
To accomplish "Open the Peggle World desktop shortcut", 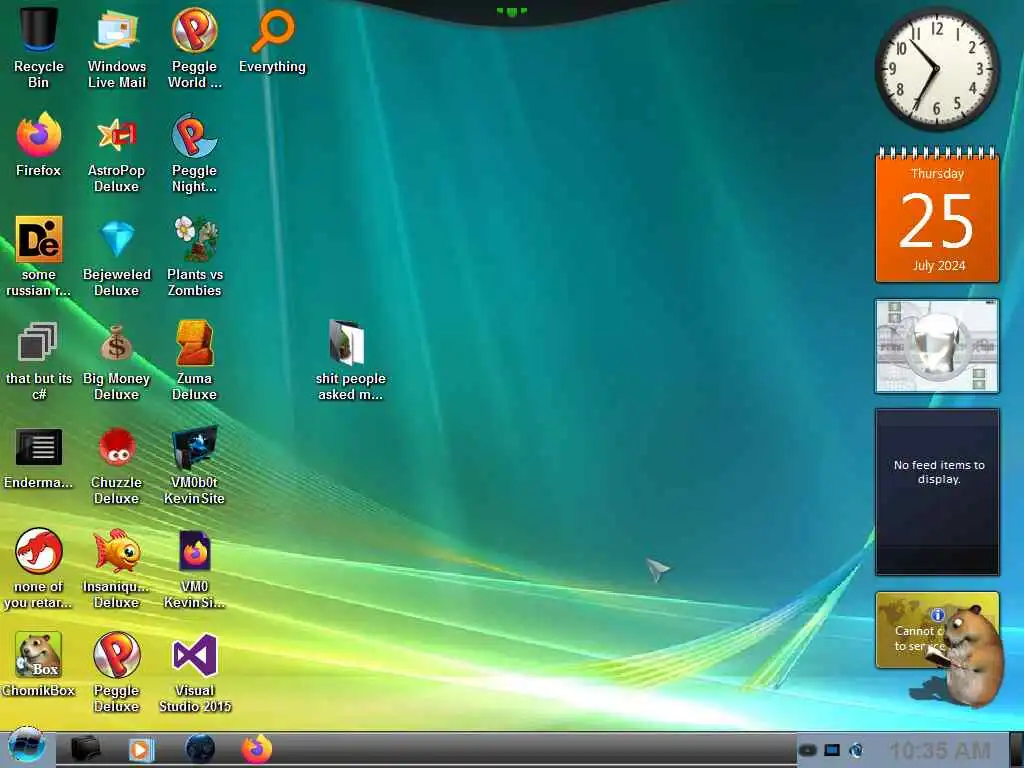I will (x=195, y=47).
